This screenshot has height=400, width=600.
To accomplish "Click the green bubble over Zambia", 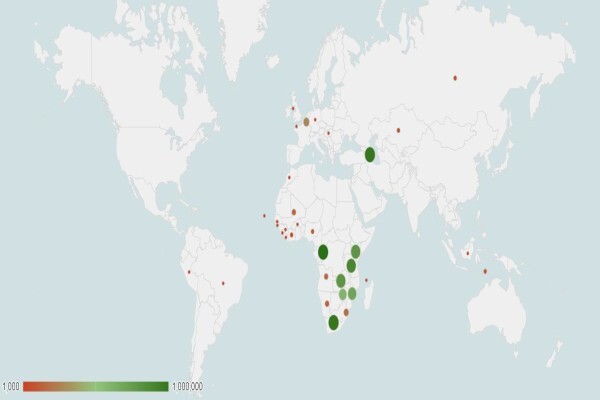I will click(341, 281).
